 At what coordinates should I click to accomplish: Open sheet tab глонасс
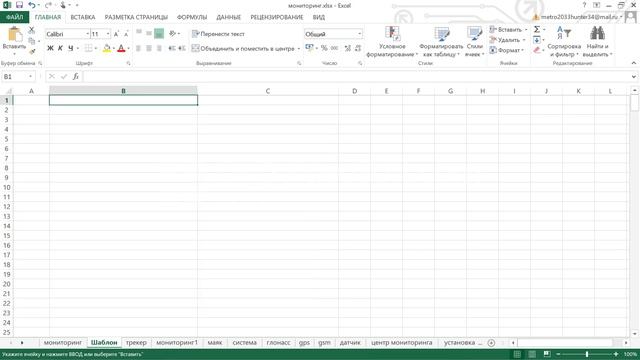278,343
